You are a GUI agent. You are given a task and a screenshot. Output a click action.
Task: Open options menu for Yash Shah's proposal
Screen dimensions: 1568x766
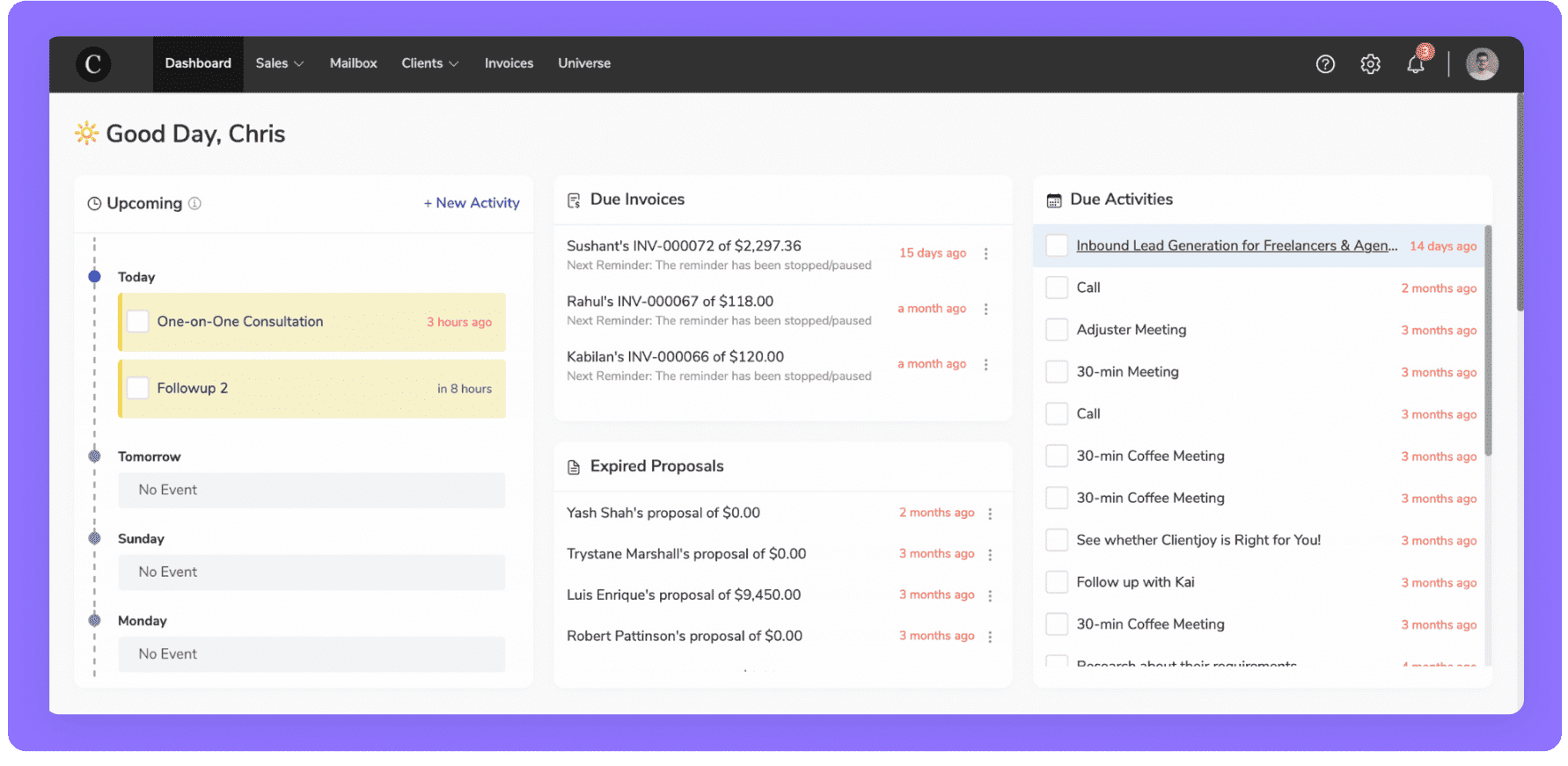[990, 514]
